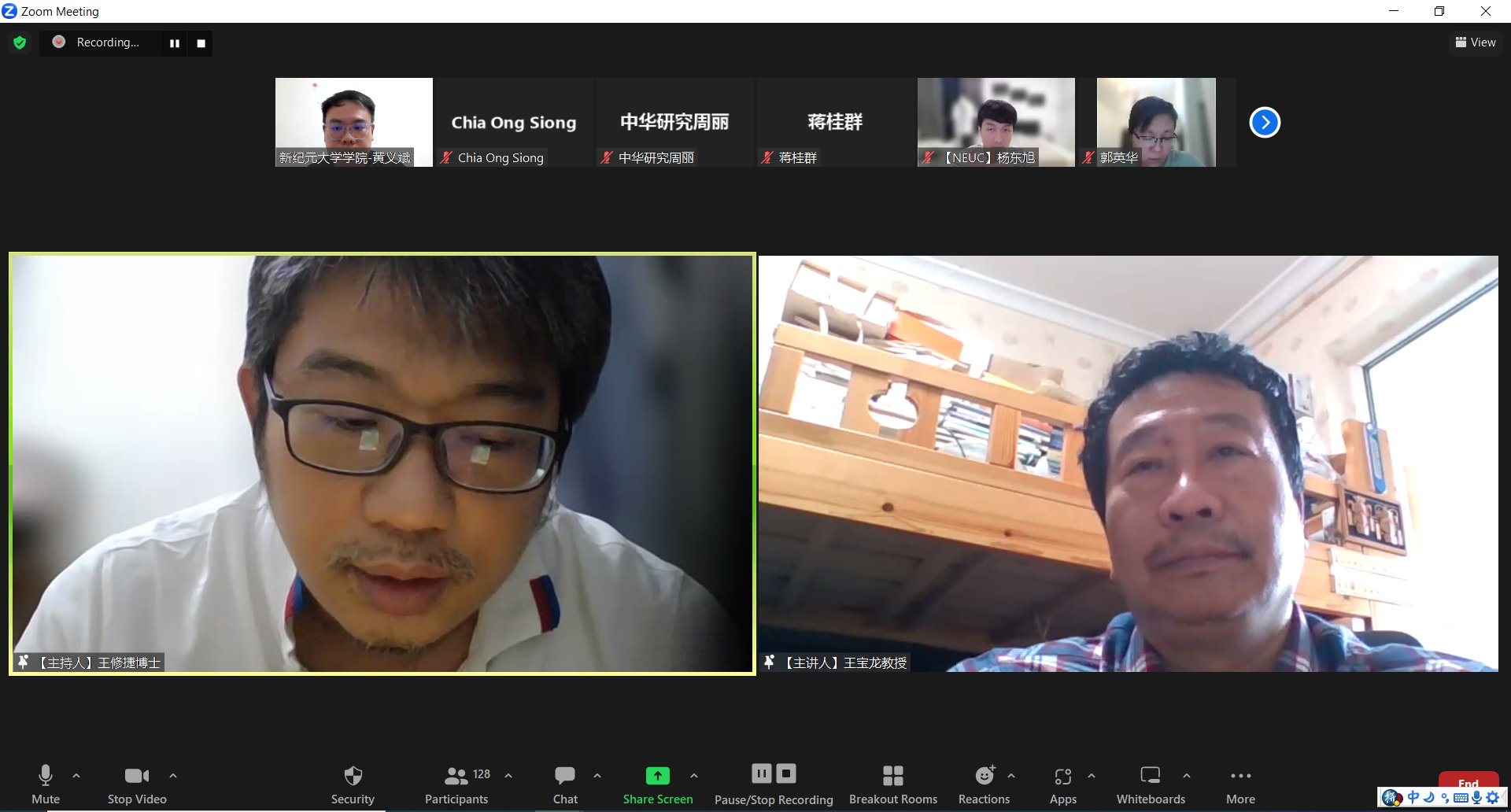Click the Recording... status text
The height and width of the screenshot is (812, 1511).
[108, 42]
